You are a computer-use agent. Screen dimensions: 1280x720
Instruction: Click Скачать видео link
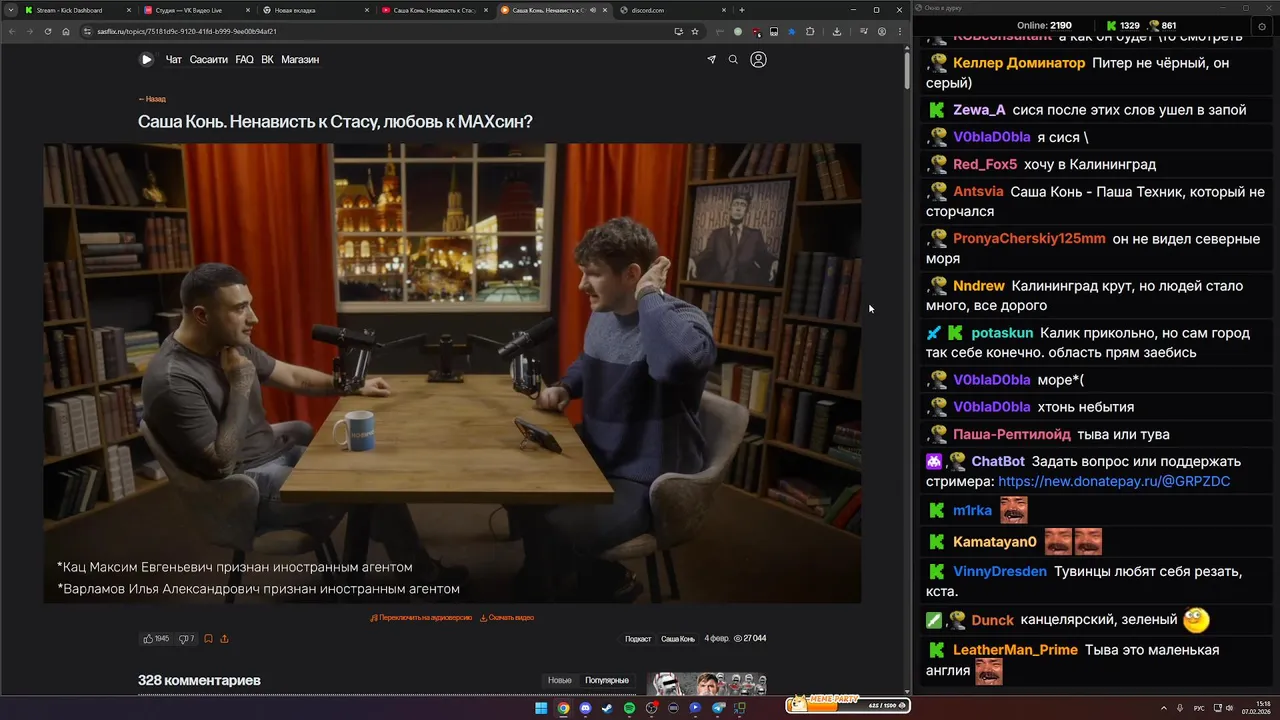[x=507, y=617]
